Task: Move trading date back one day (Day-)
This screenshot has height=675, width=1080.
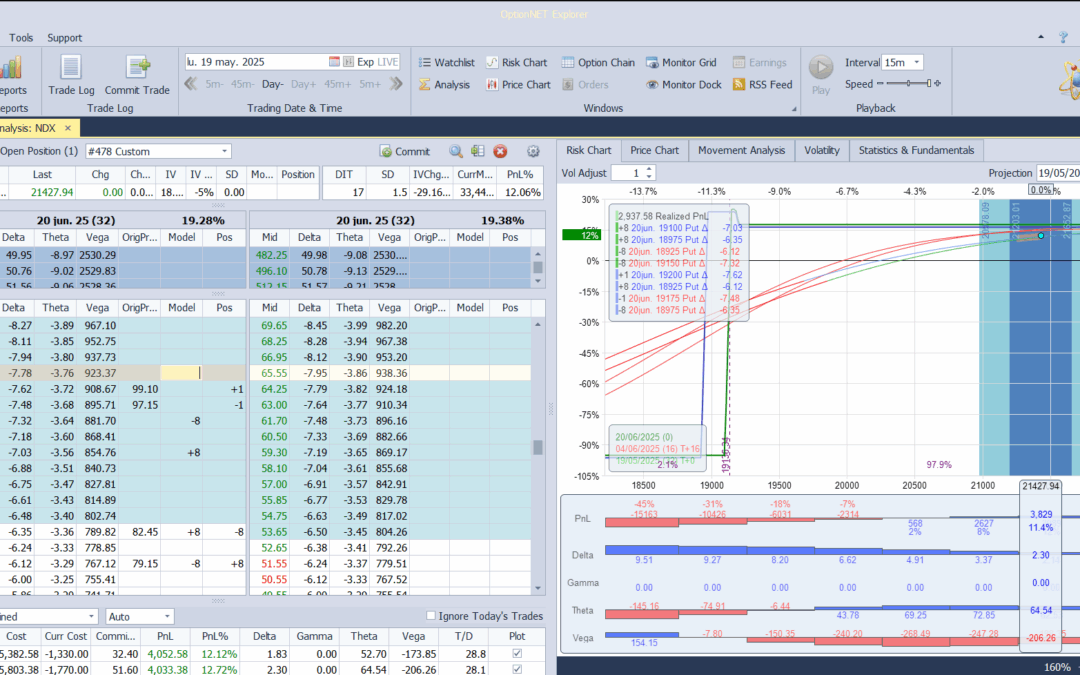Action: pos(272,84)
